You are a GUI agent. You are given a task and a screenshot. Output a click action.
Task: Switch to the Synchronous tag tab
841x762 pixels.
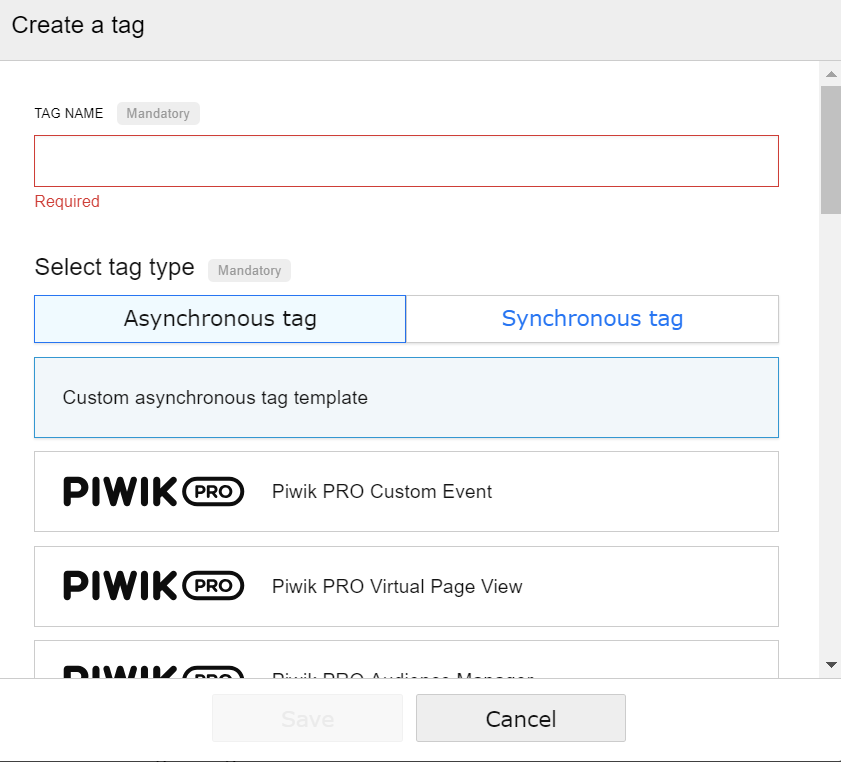point(592,319)
